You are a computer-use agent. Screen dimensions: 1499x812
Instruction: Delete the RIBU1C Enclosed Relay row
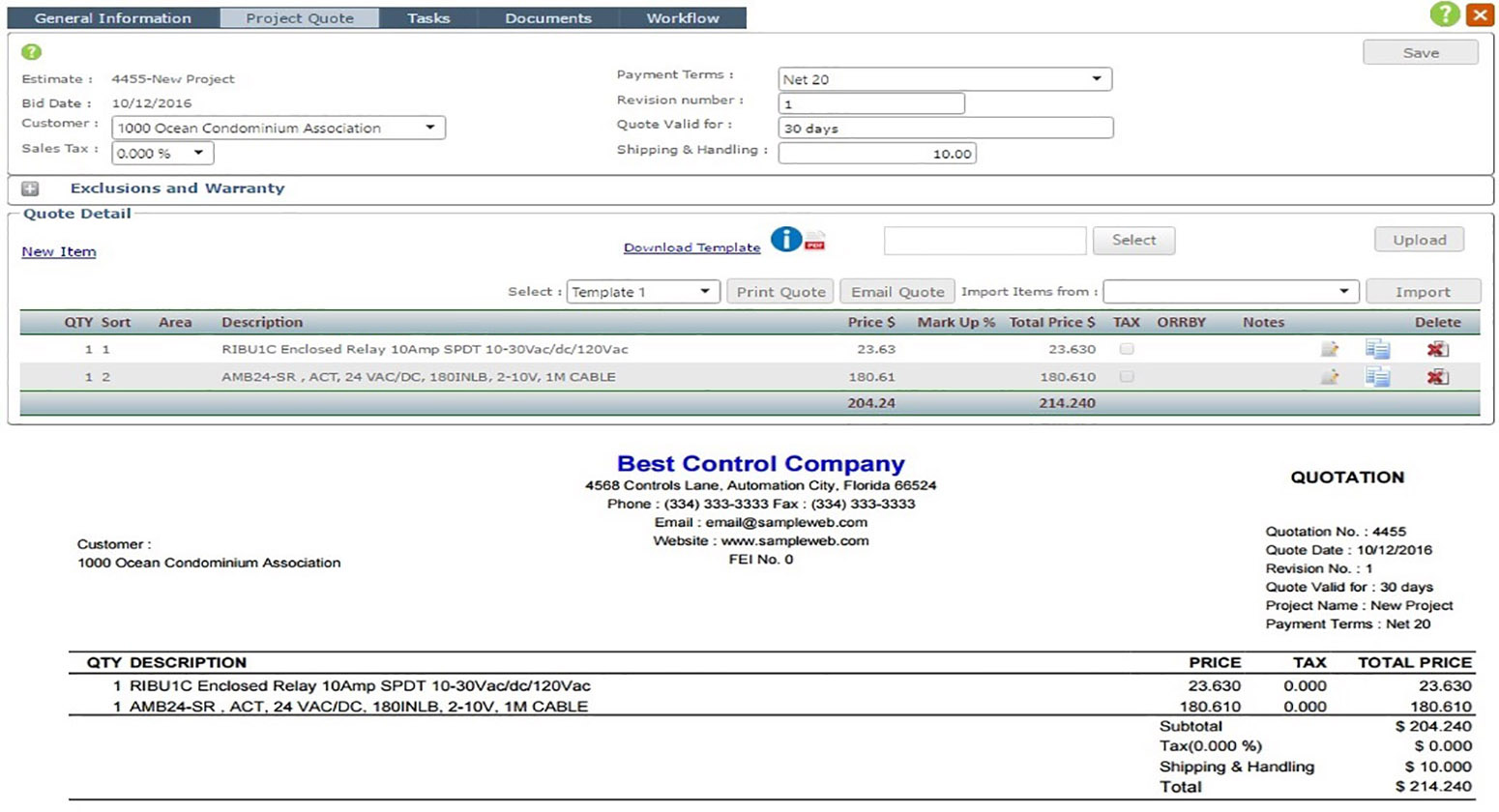1437,350
